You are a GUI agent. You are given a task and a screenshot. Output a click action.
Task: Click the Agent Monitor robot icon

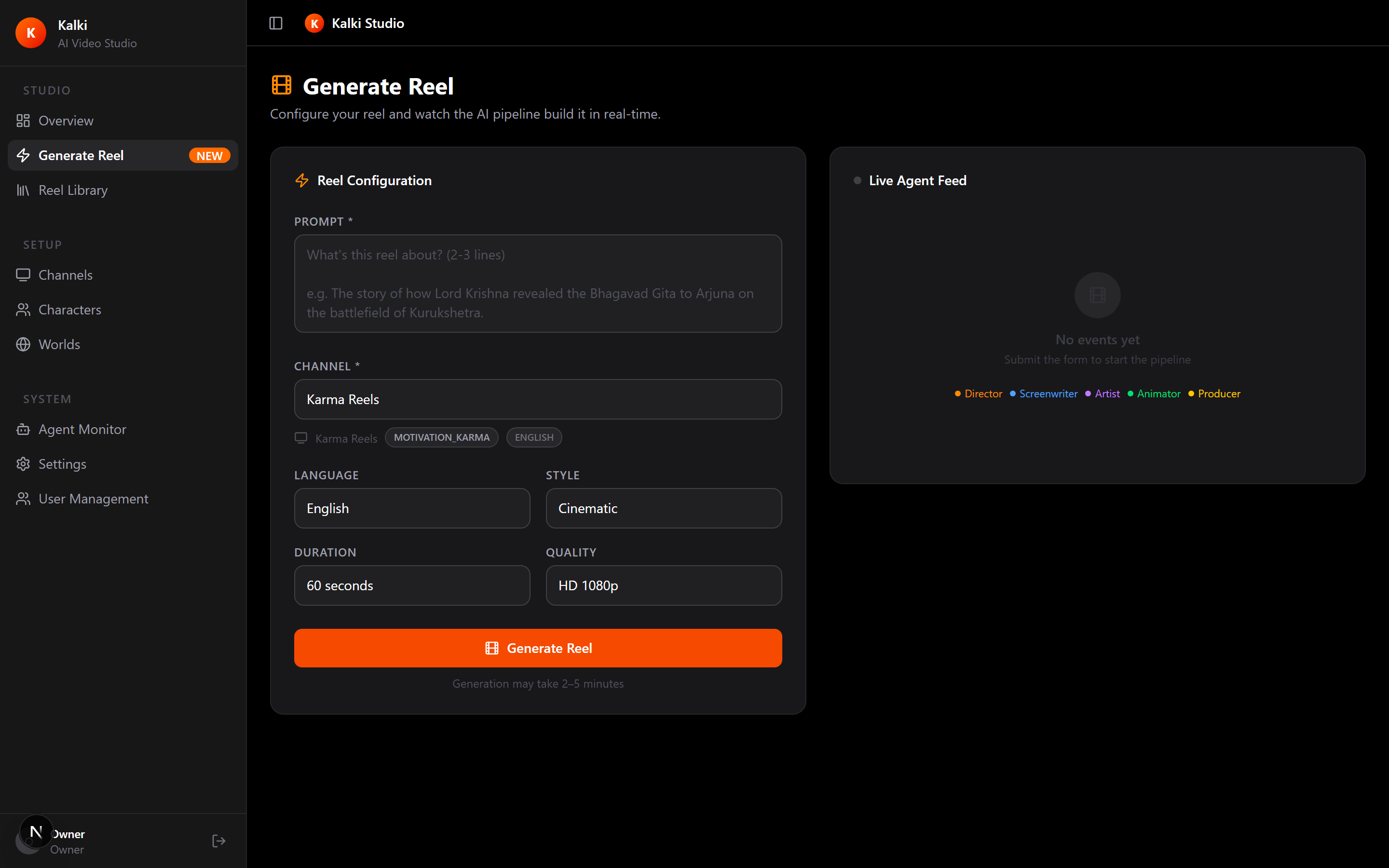(x=23, y=429)
